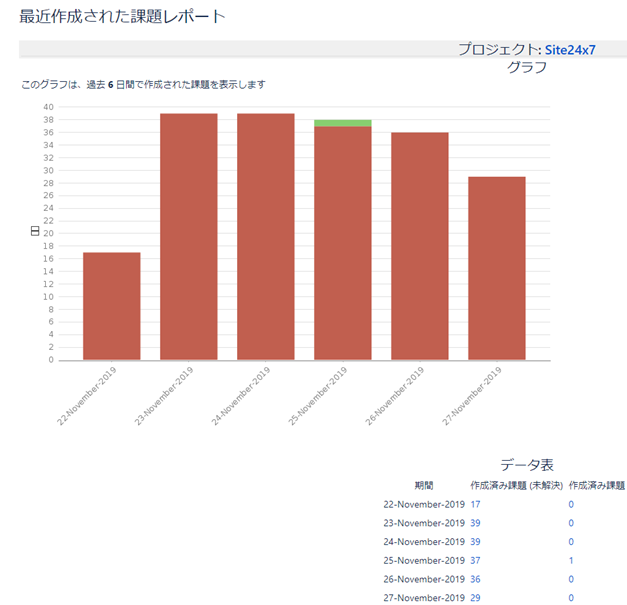The height and width of the screenshot is (605, 627).
Task: Click the red bar for 26-November-2019
Action: pyautogui.click(x=420, y=246)
